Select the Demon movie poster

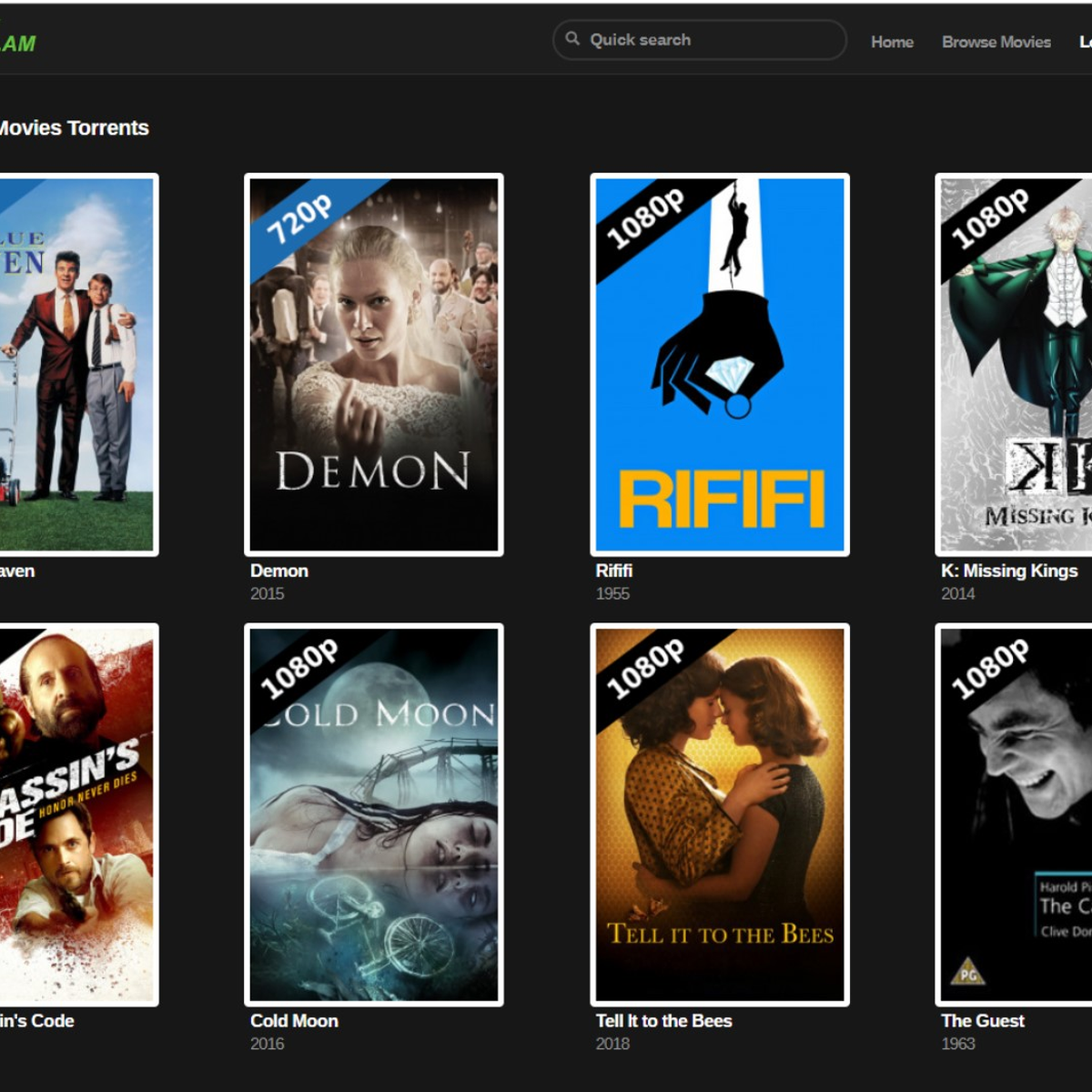point(372,364)
